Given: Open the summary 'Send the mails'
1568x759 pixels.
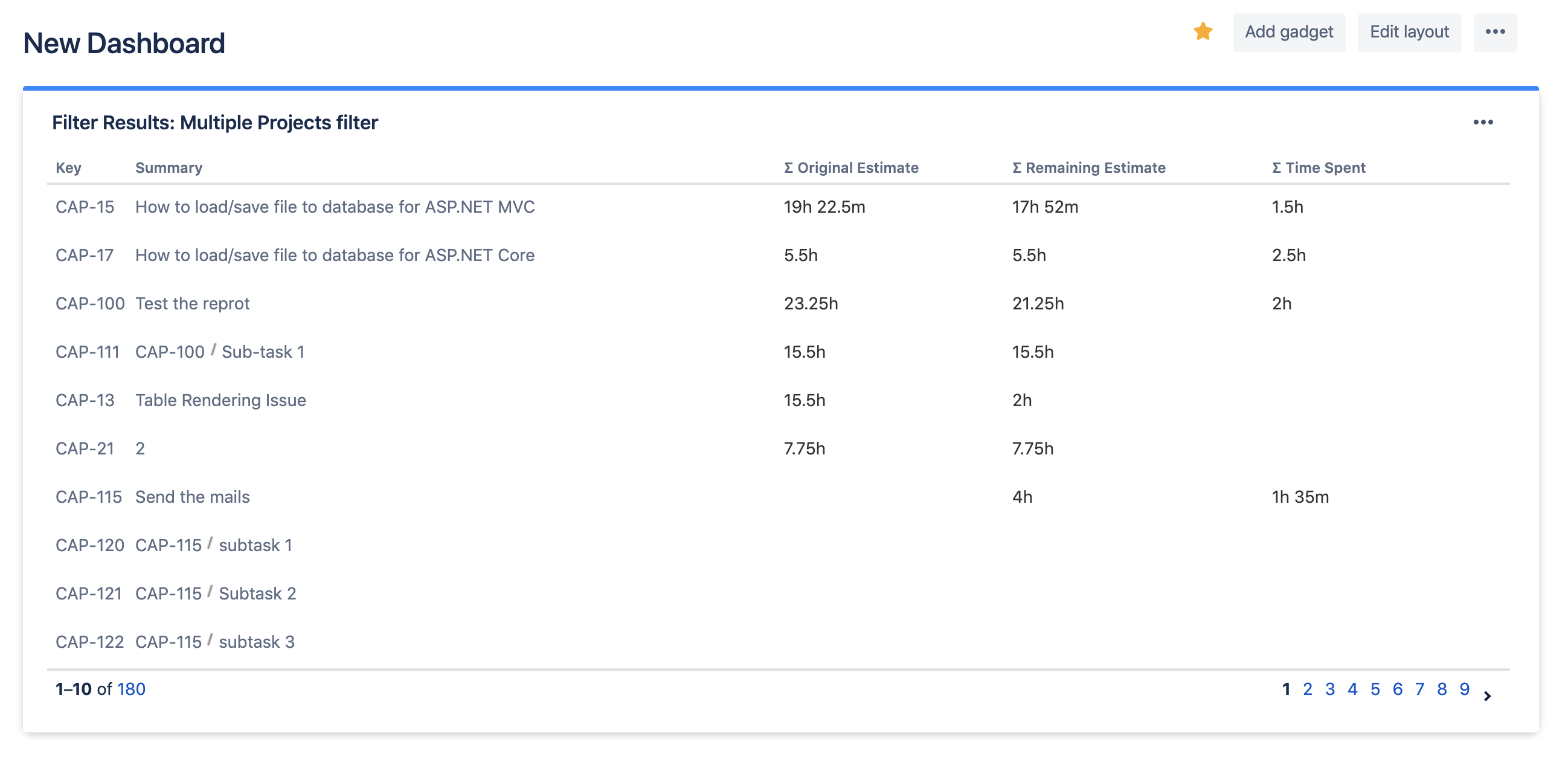Looking at the screenshot, I should 192,497.
